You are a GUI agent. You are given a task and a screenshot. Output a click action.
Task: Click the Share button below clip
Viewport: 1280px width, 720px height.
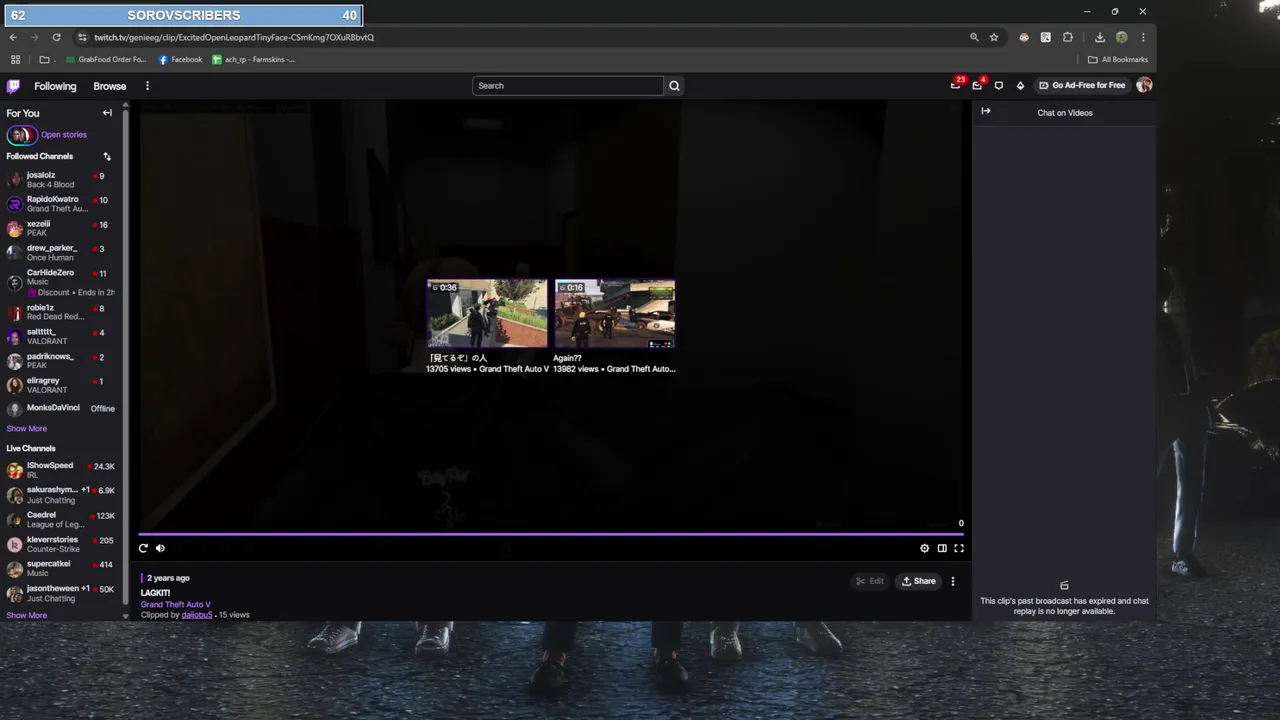(919, 581)
